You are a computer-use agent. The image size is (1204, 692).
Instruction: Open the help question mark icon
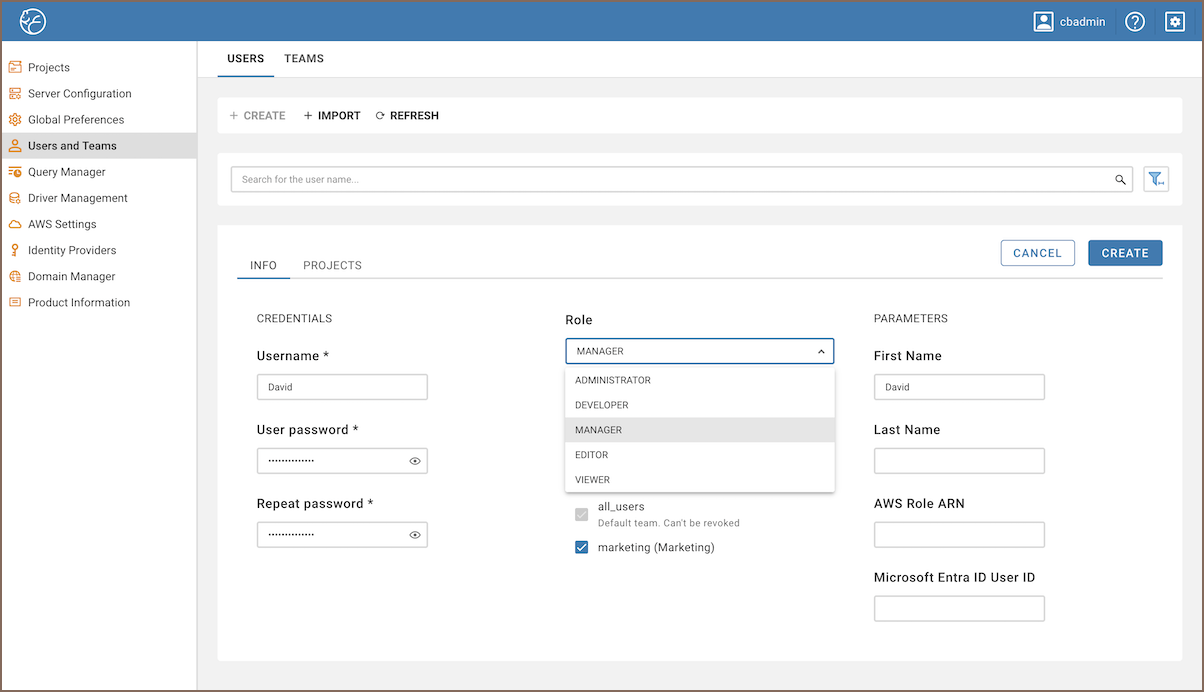(1134, 21)
